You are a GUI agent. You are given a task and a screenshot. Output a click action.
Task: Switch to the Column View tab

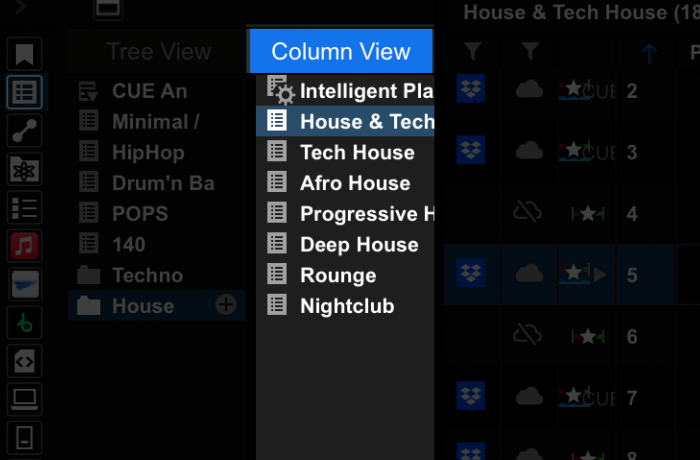(x=341, y=52)
